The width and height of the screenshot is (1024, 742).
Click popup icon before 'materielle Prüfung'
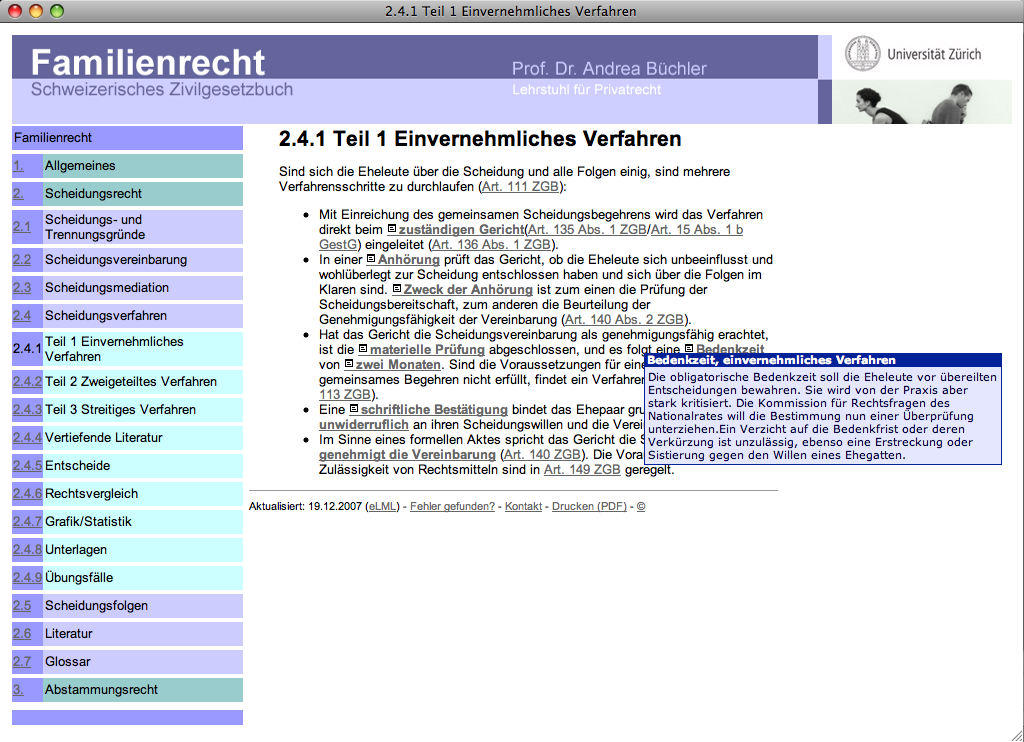[363, 349]
